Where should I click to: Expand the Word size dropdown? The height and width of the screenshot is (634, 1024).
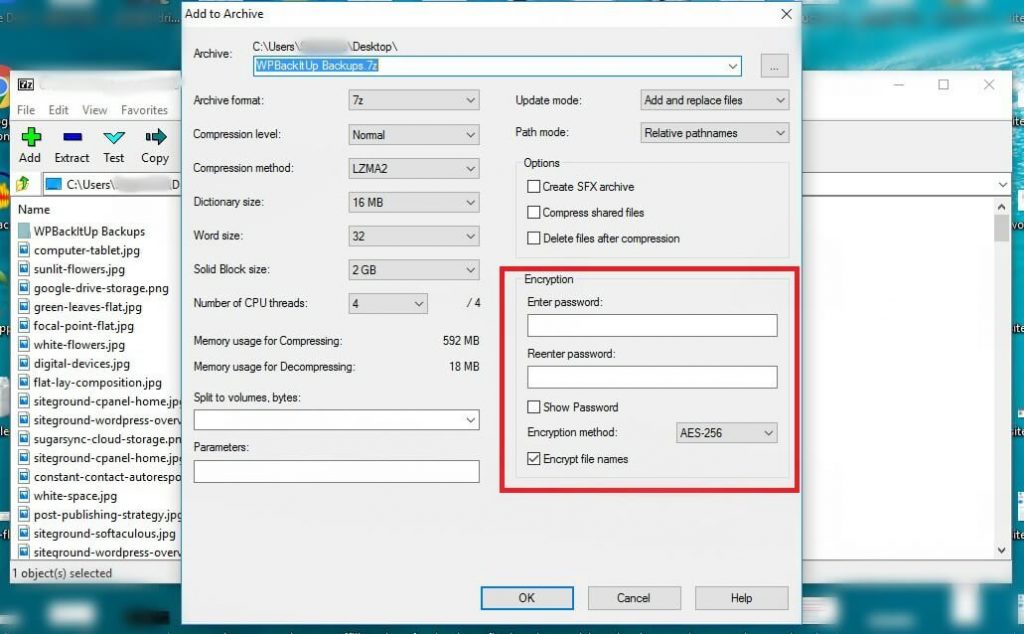tap(413, 236)
